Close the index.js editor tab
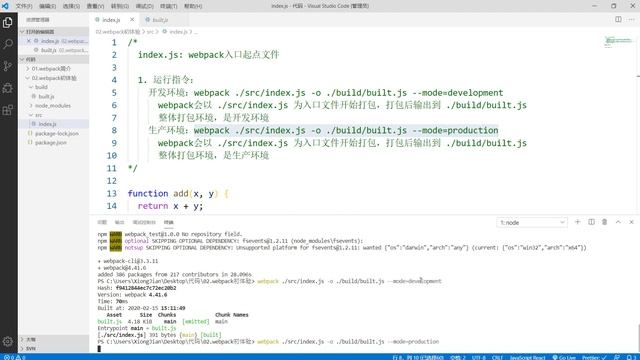 [132, 20]
